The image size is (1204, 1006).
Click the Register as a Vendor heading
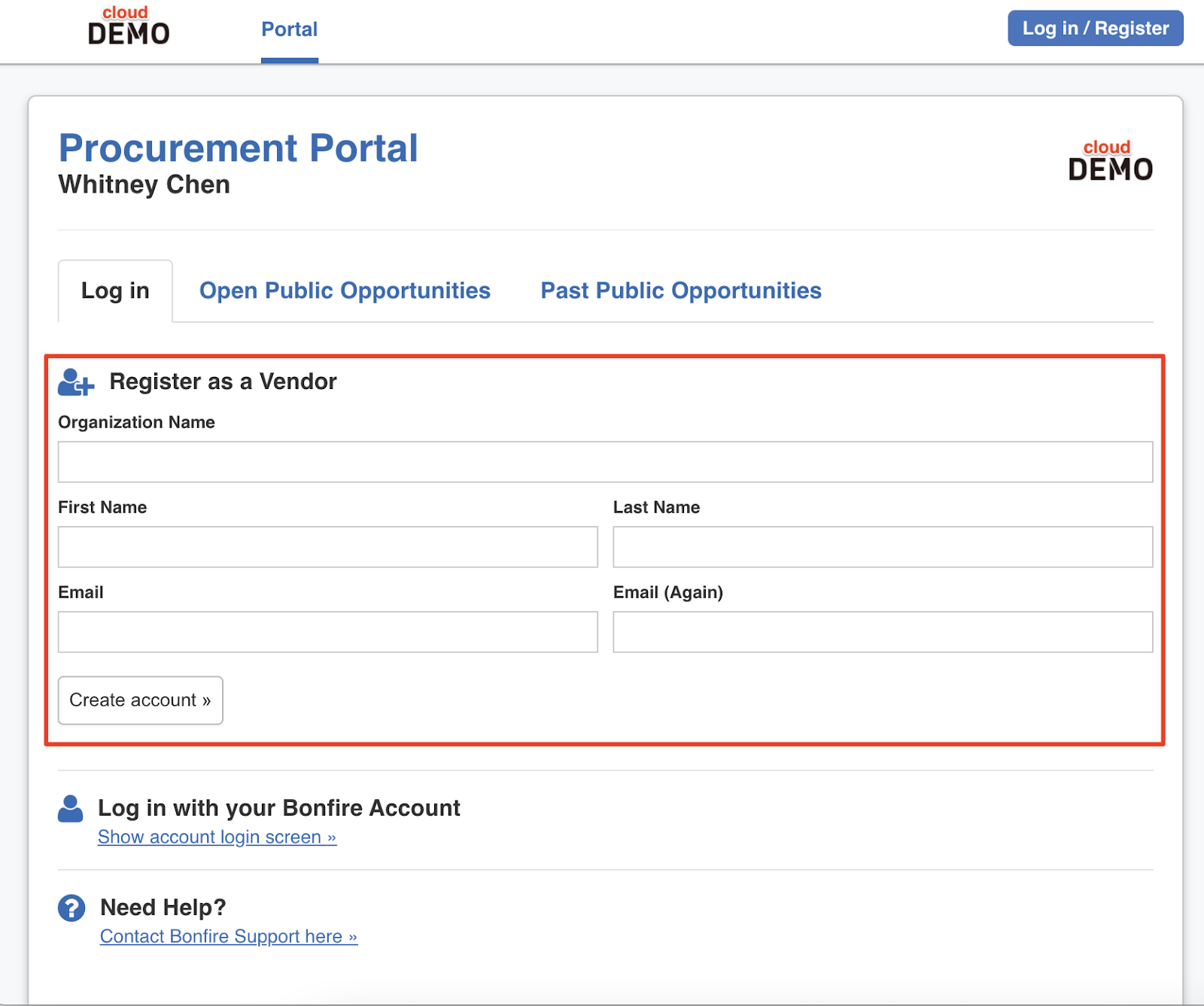pos(223,381)
